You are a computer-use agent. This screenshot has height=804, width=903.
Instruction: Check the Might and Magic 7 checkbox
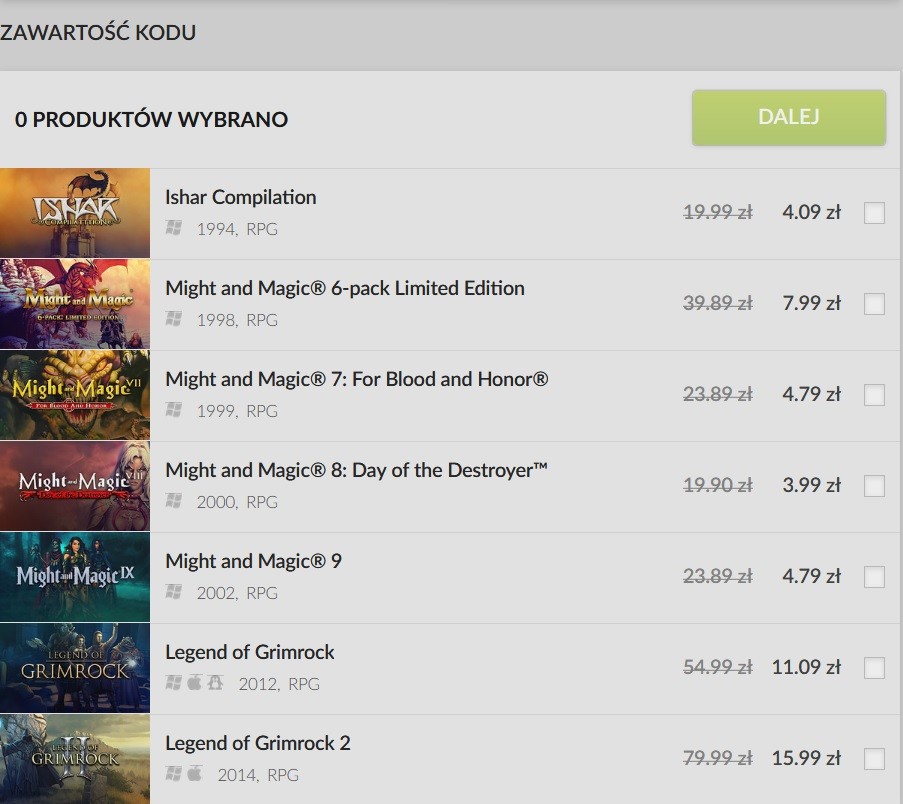point(874,395)
